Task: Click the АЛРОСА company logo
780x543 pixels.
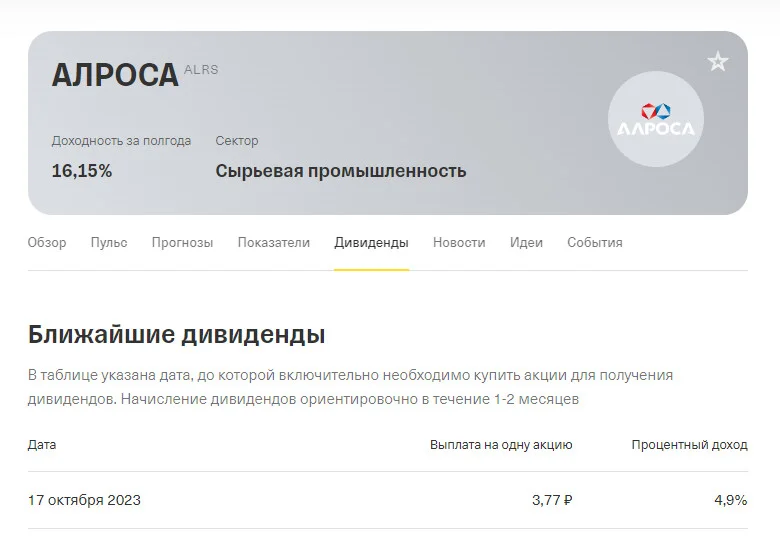Action: pyautogui.click(x=656, y=119)
